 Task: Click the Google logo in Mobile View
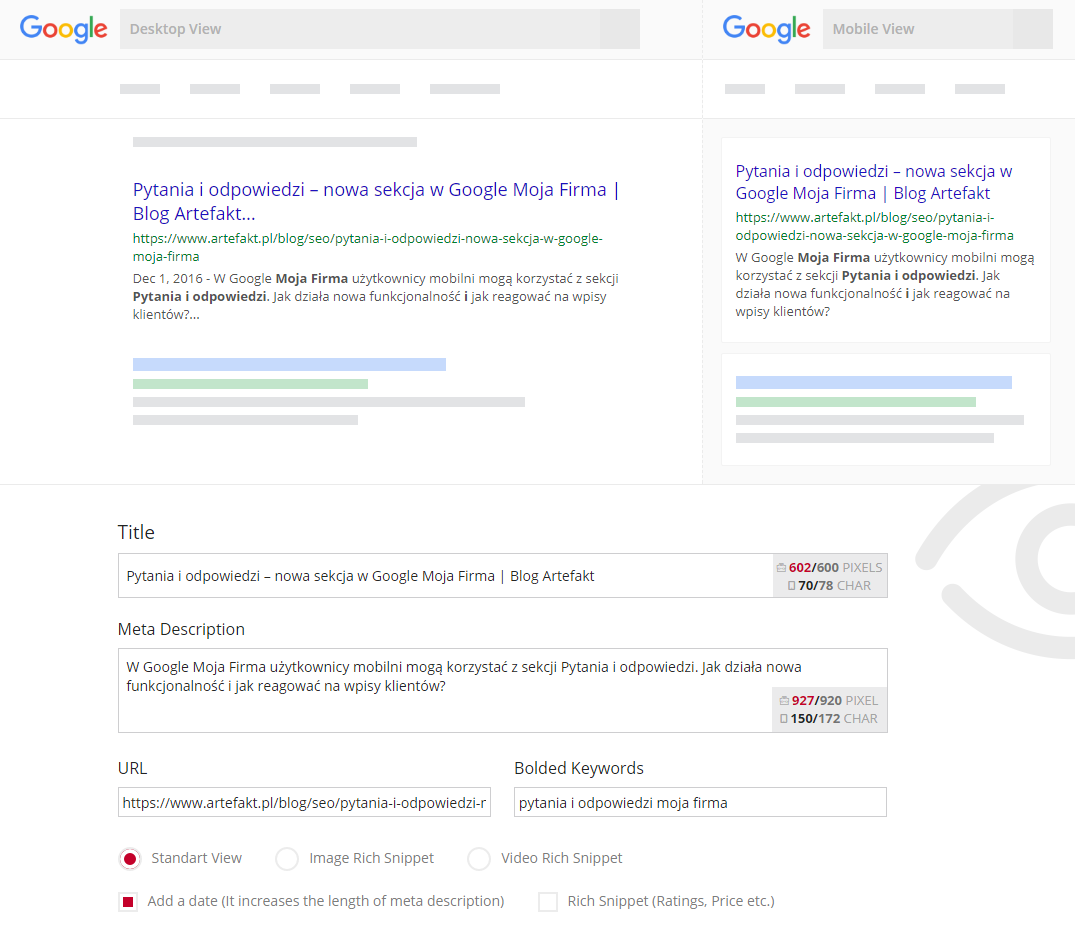(766, 29)
